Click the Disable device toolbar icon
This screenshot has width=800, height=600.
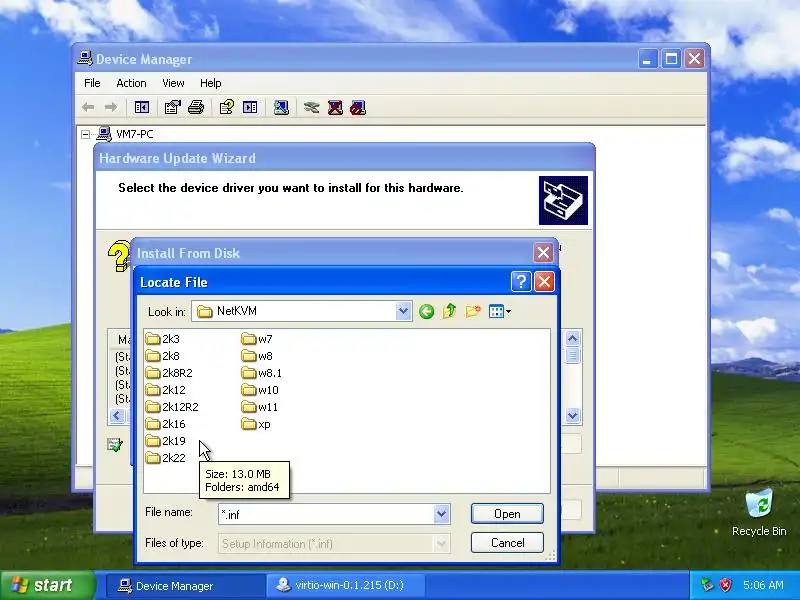358,107
